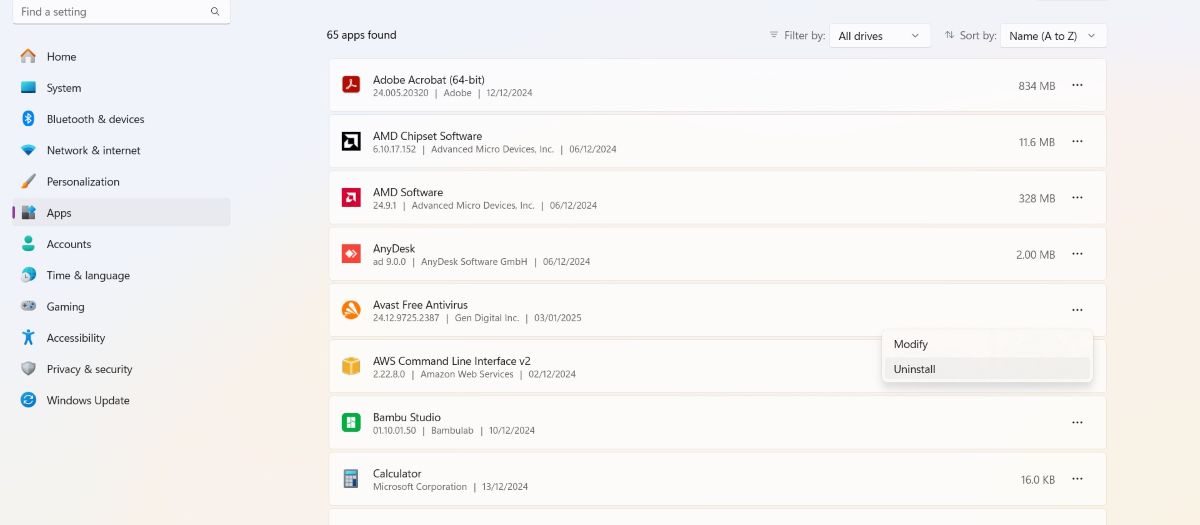1200x525 pixels.
Task: Open Accessibility settings
Action: coord(121,338)
